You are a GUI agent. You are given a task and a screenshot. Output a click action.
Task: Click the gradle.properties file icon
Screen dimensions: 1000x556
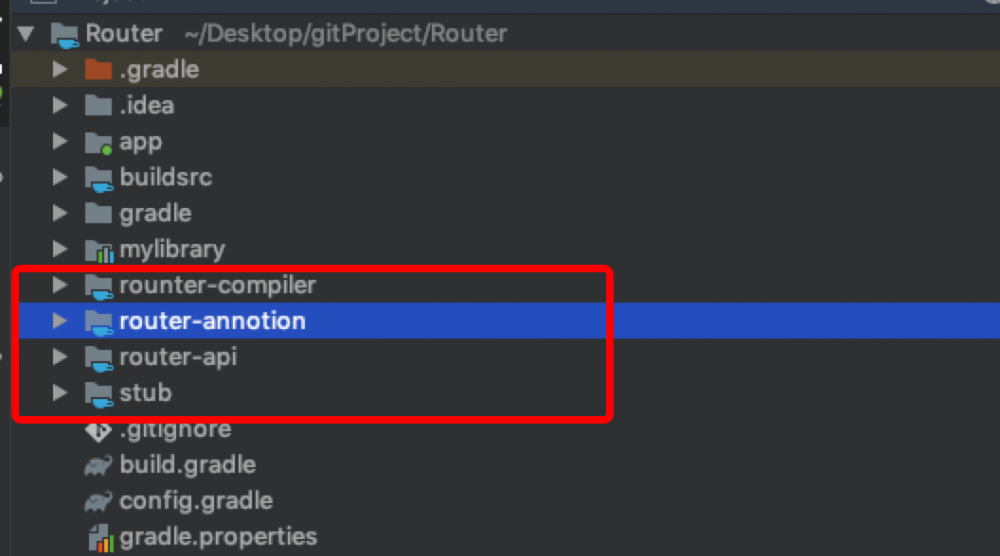tap(98, 538)
